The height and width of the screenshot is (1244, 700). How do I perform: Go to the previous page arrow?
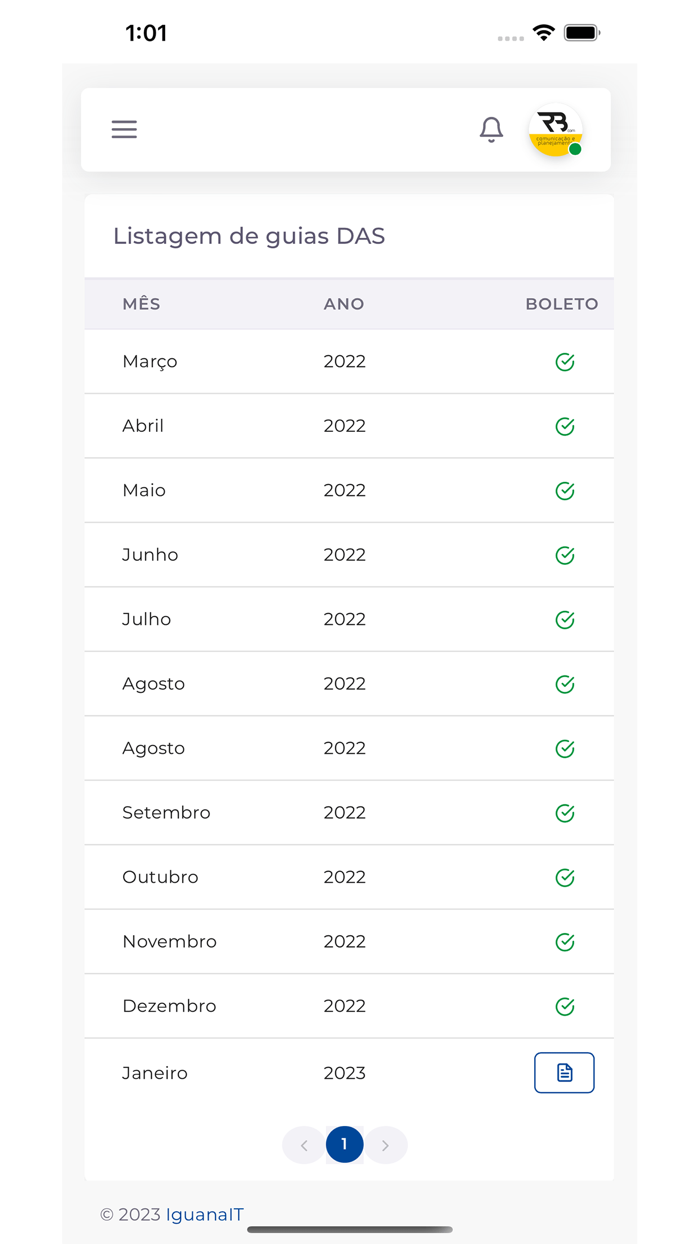click(x=304, y=1145)
